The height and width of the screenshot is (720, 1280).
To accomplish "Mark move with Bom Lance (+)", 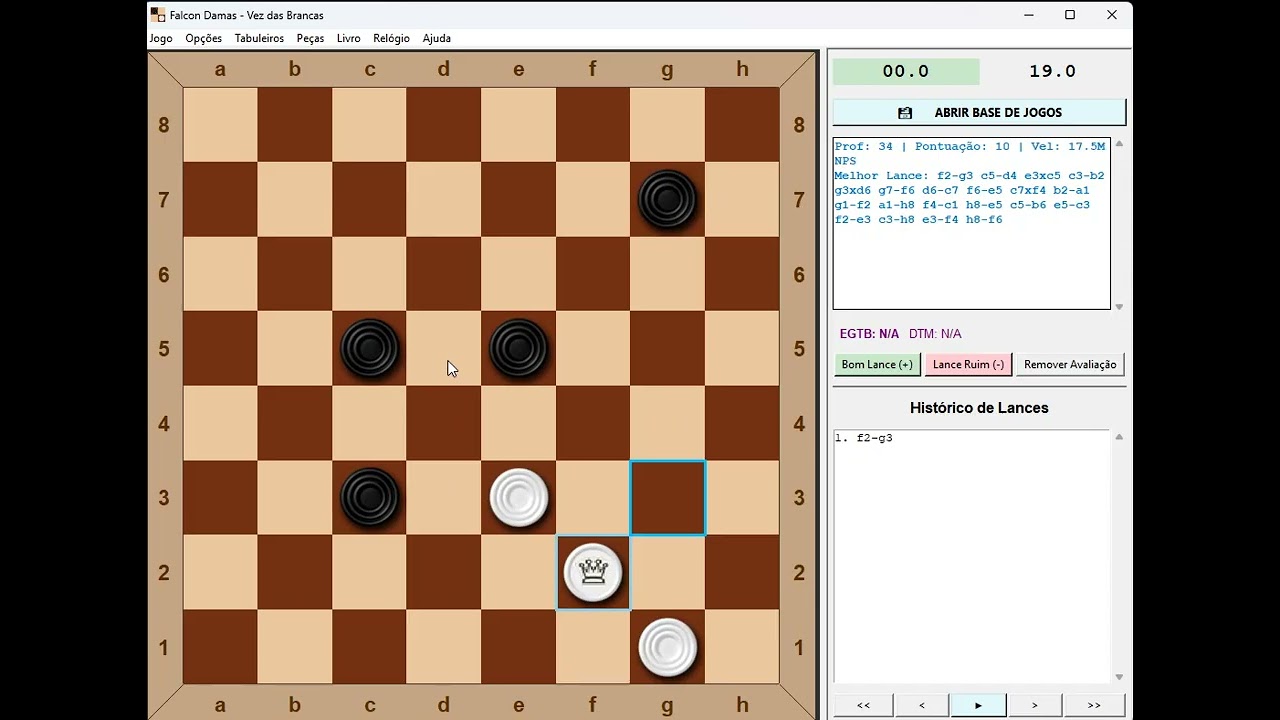I will click(x=877, y=364).
